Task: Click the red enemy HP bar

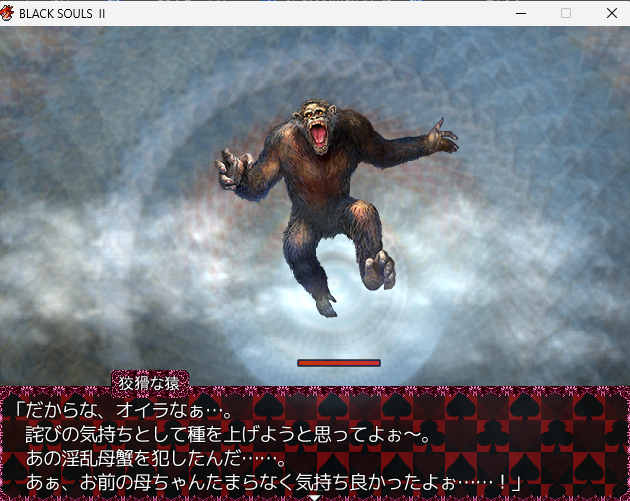Action: tap(339, 363)
